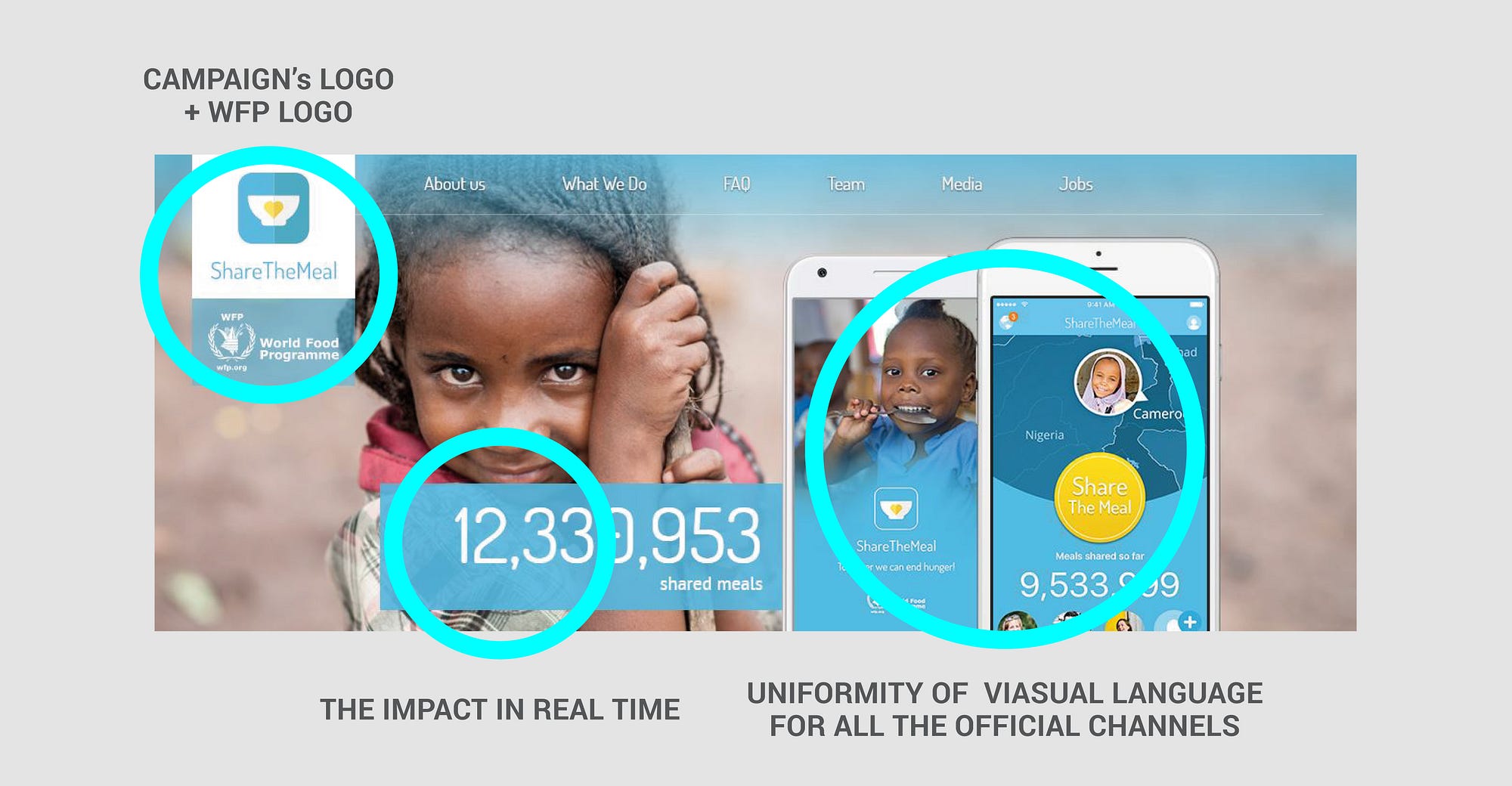Open the profile icon in the app header
This screenshot has height=786, width=1512.
[1194, 323]
